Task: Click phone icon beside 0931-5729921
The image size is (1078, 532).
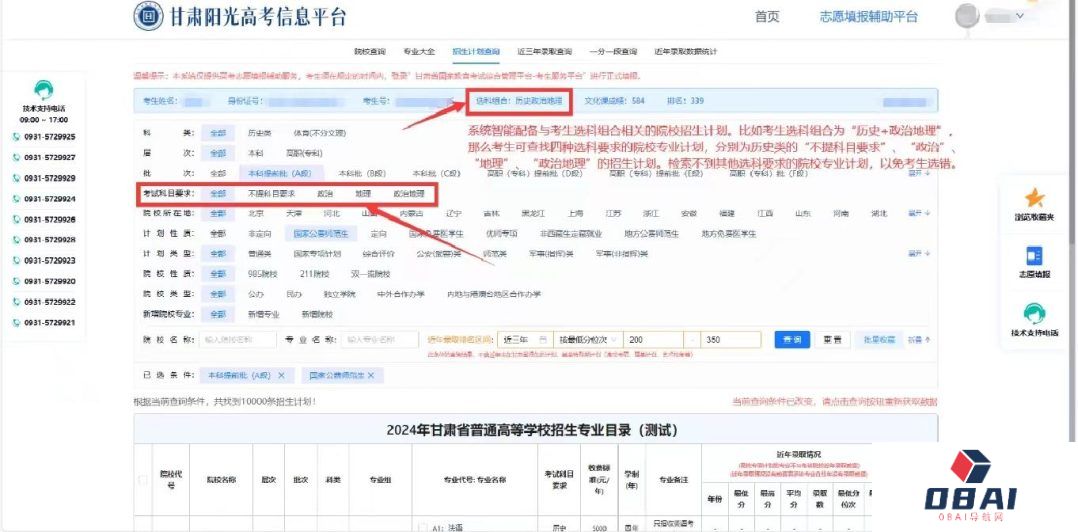Action: [16, 322]
